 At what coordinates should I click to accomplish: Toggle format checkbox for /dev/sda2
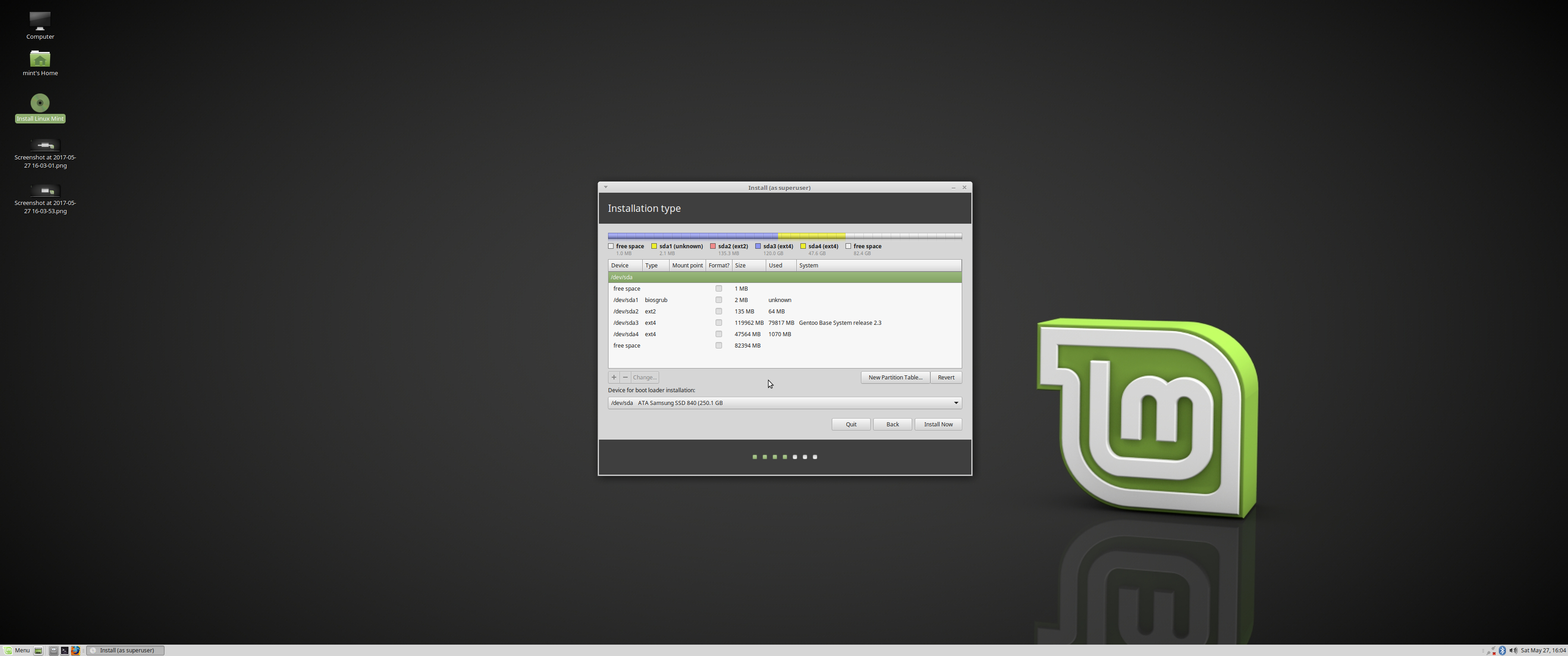coord(719,311)
